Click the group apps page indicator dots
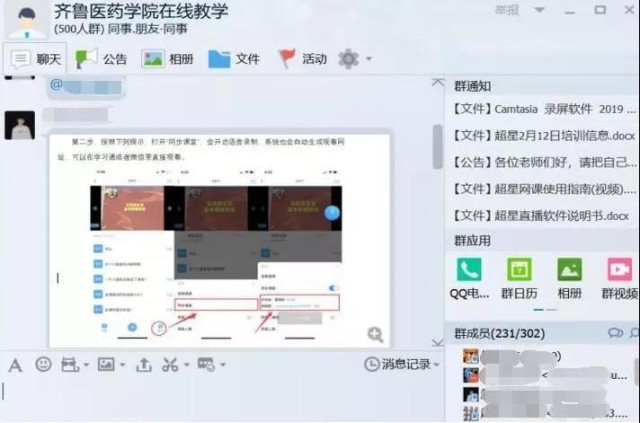 (545, 309)
